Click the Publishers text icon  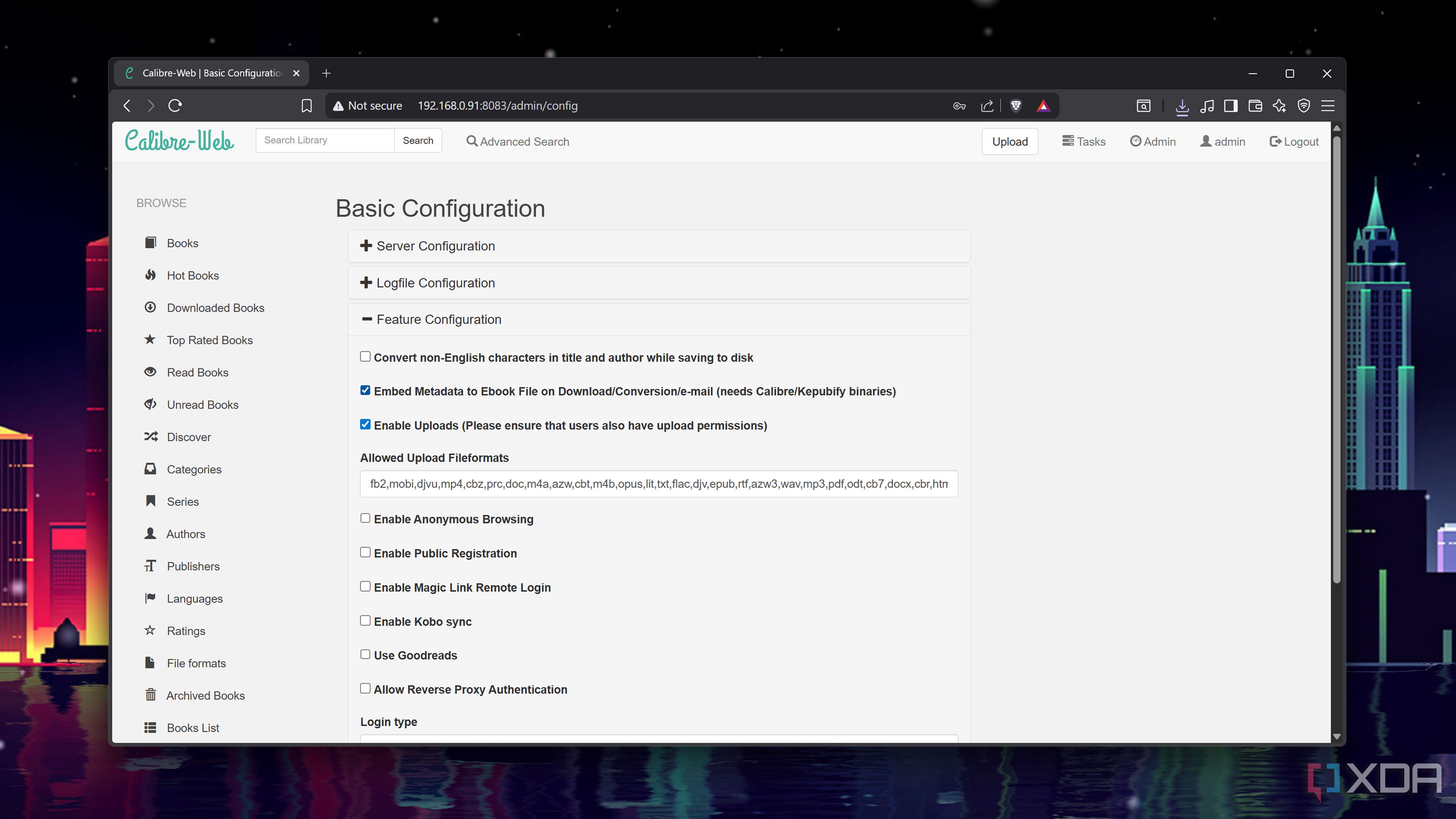tap(151, 566)
